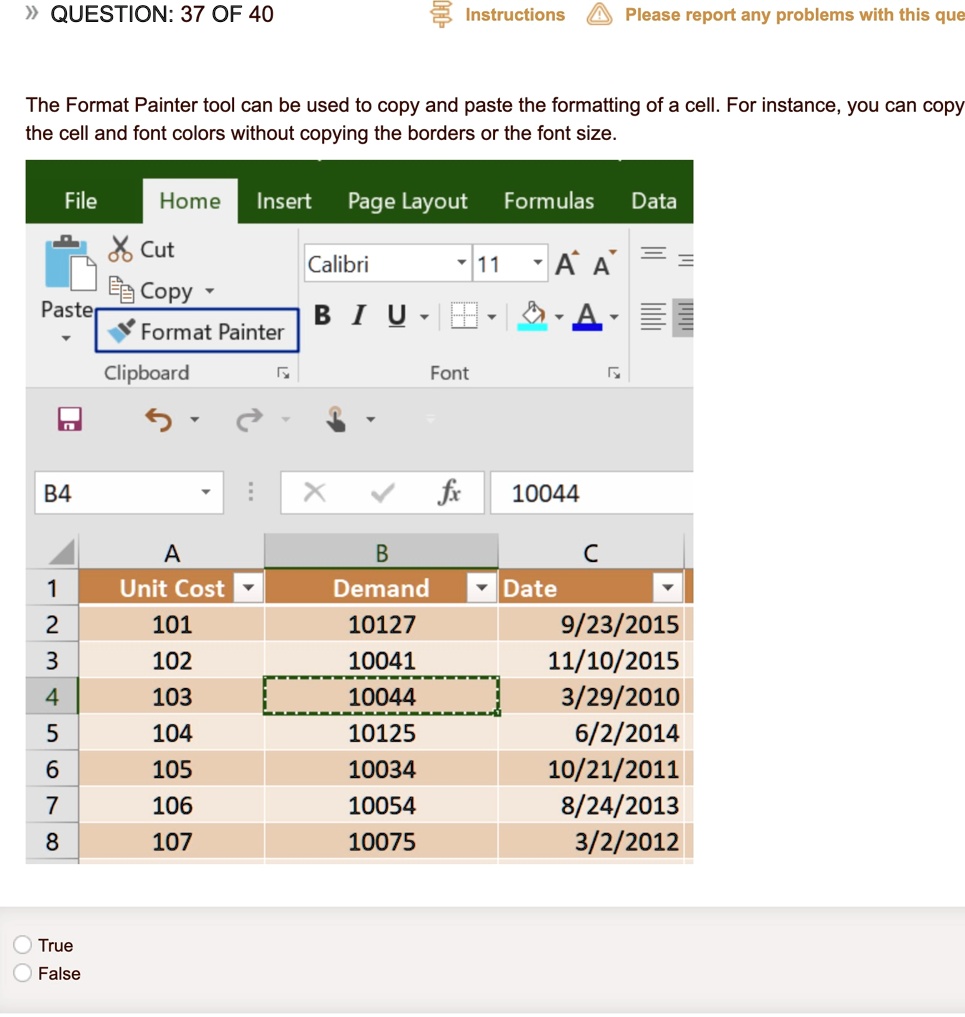965x1017 pixels.
Task: Click the Increase Font Size icon
Action: tap(566, 264)
